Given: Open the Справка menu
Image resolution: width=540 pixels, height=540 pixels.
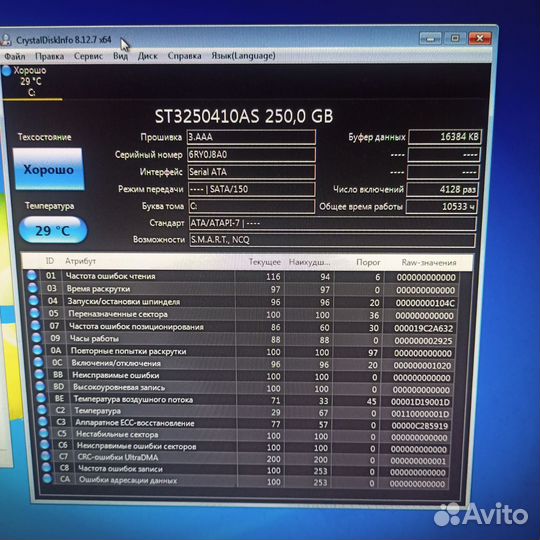Looking at the screenshot, I should (184, 56).
